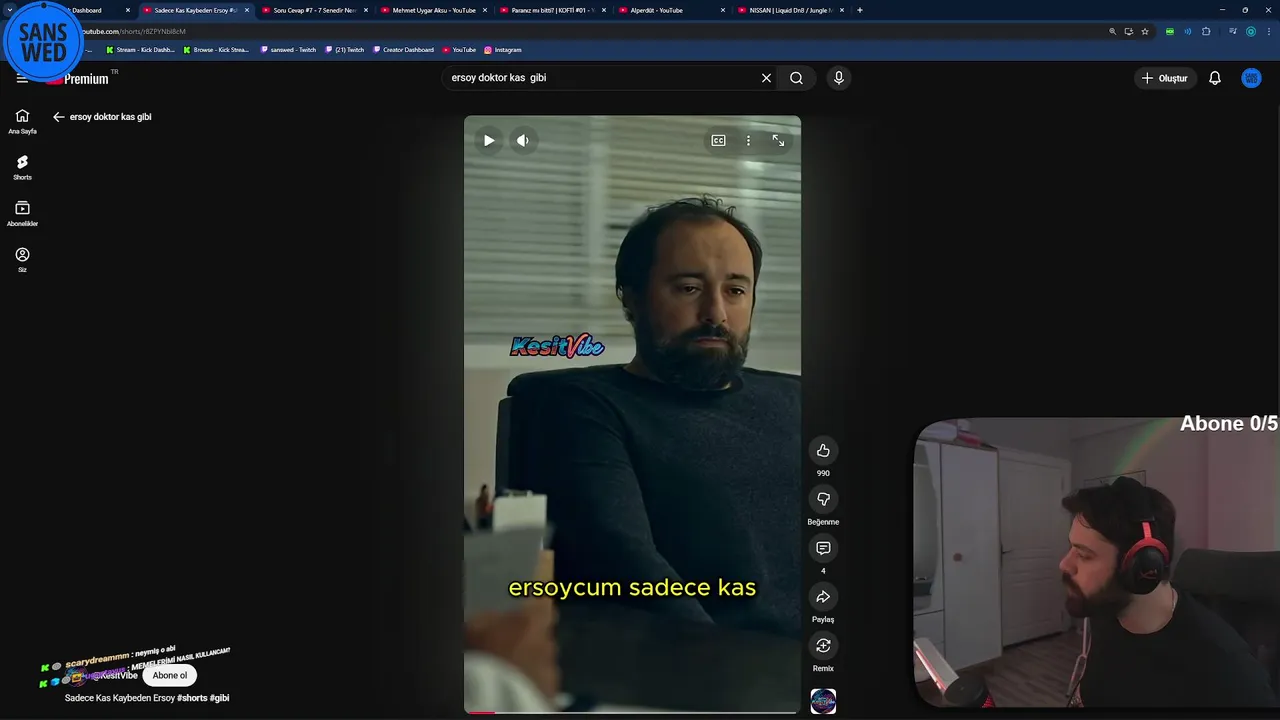The height and width of the screenshot is (720, 1280).
Task: Open a new browser tab
Action: point(860,10)
